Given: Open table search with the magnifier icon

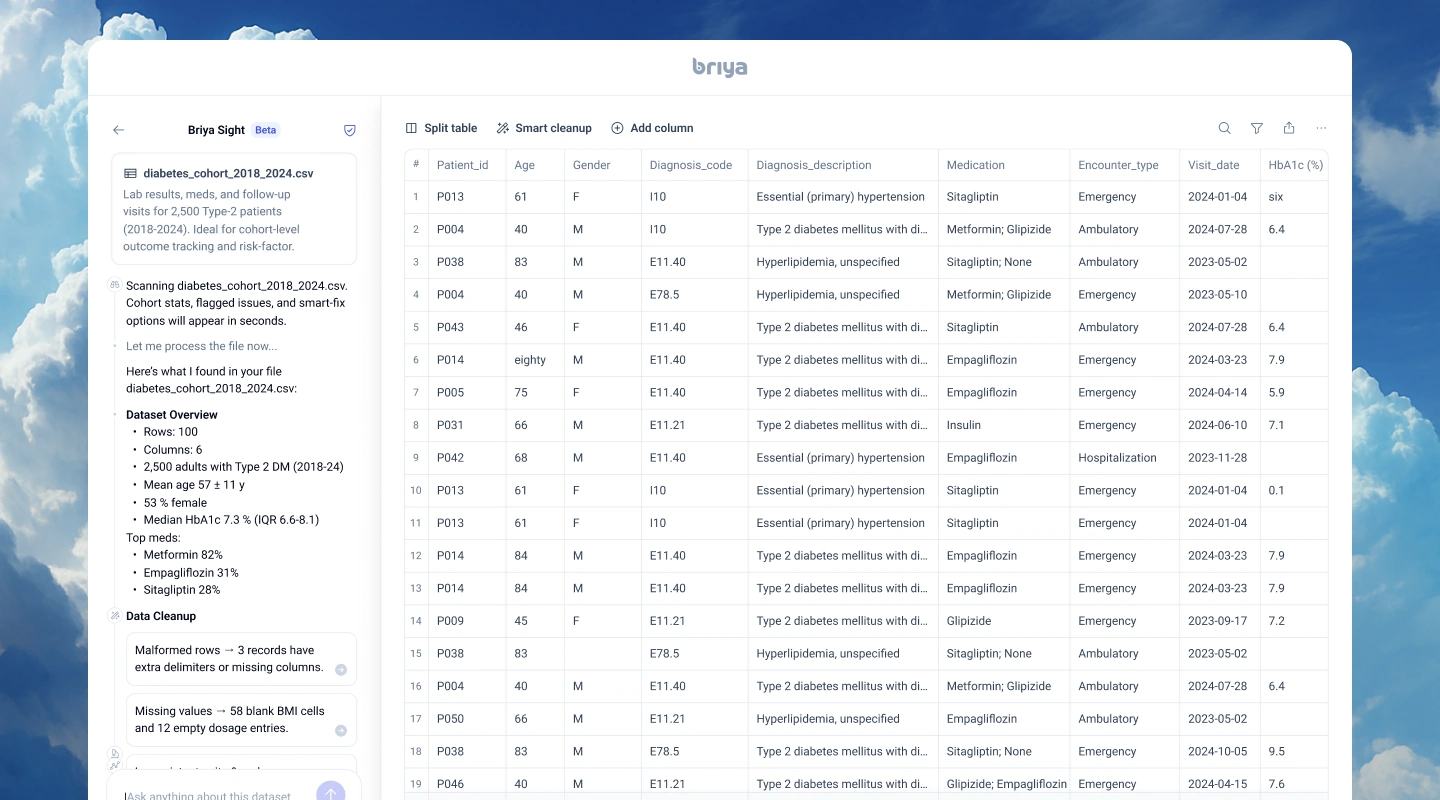Looking at the screenshot, I should [1224, 128].
